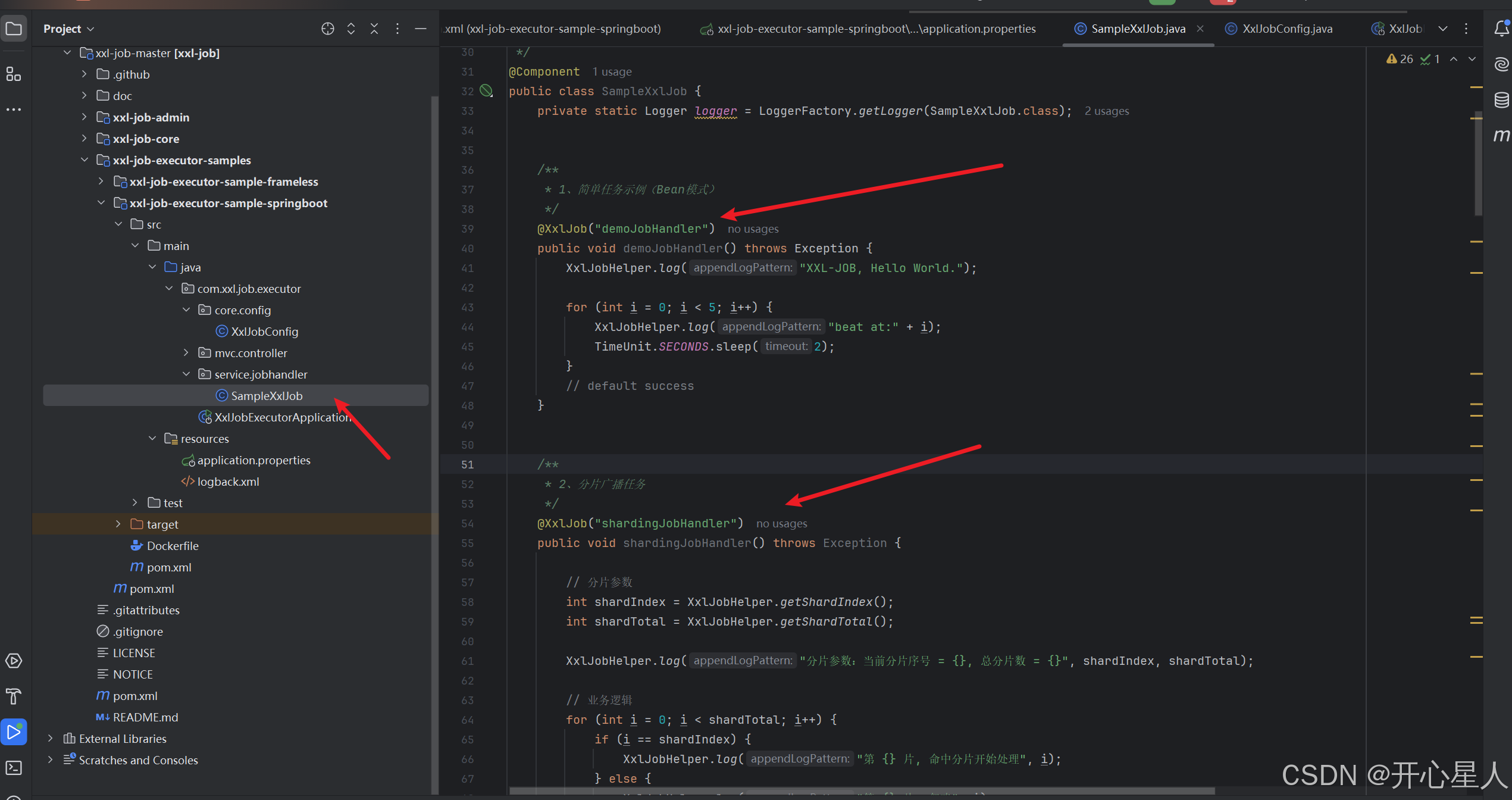Image resolution: width=1512 pixels, height=800 pixels.
Task: Open the Structure tool window icon
Action: [13, 74]
